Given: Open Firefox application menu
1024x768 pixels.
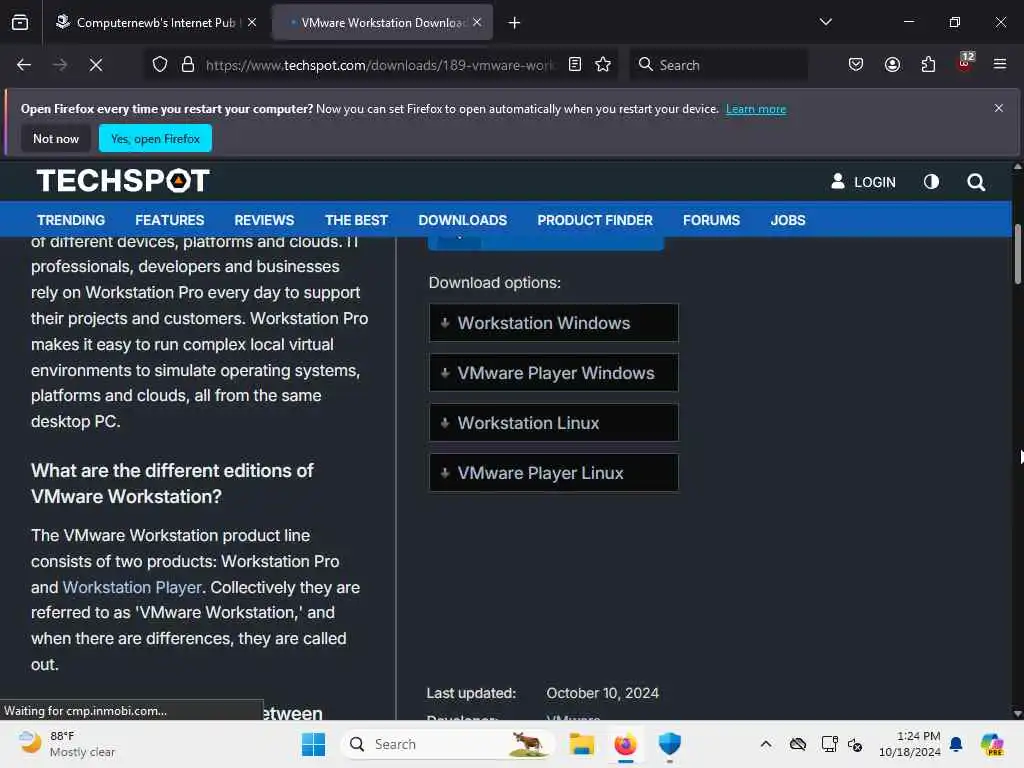Looking at the screenshot, I should (x=1000, y=65).
